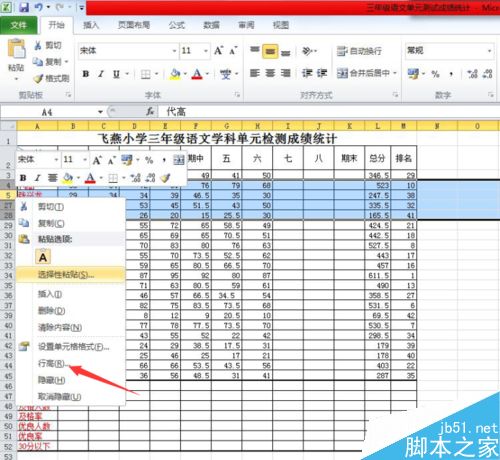Click the ribbon red font color button
This screenshot has height=460, width=500.
pos(197,74)
